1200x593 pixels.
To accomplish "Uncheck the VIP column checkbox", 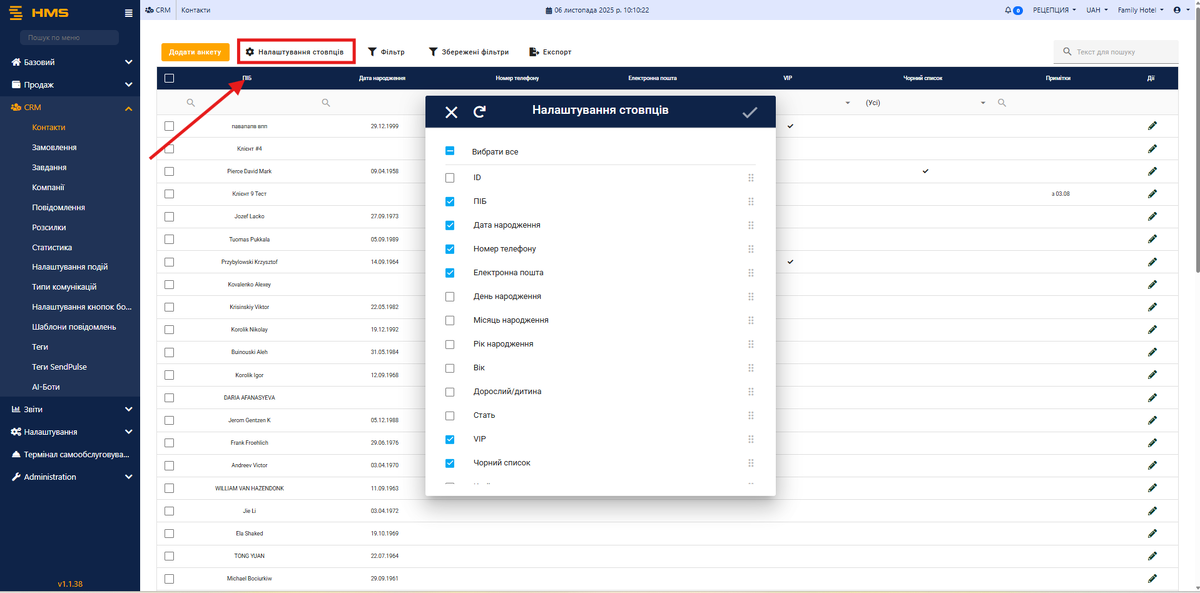I will point(450,439).
